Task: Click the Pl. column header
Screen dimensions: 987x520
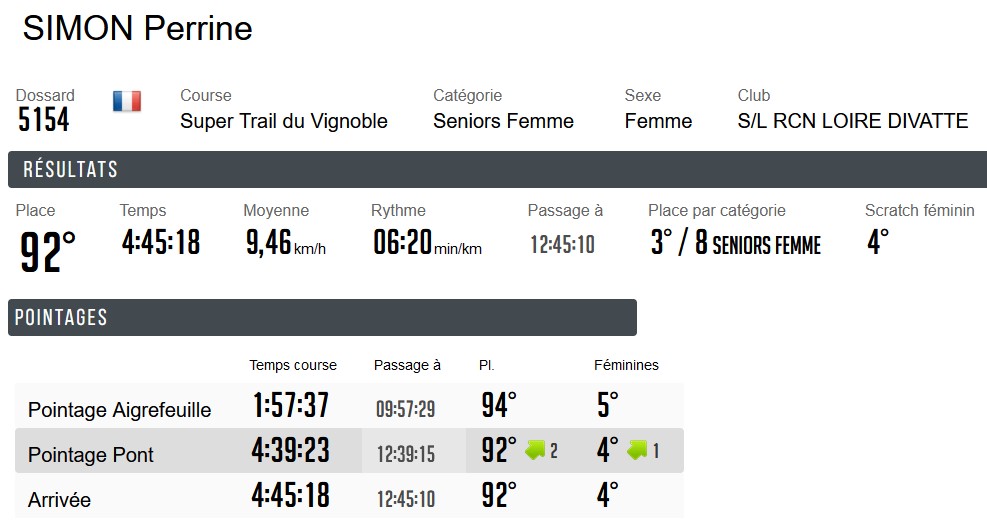Action: tap(487, 365)
